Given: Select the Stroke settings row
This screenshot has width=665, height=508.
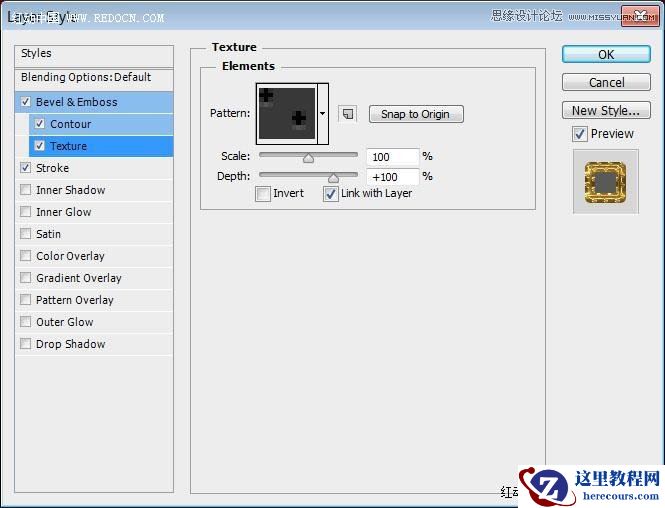Looking at the screenshot, I should coord(94,168).
